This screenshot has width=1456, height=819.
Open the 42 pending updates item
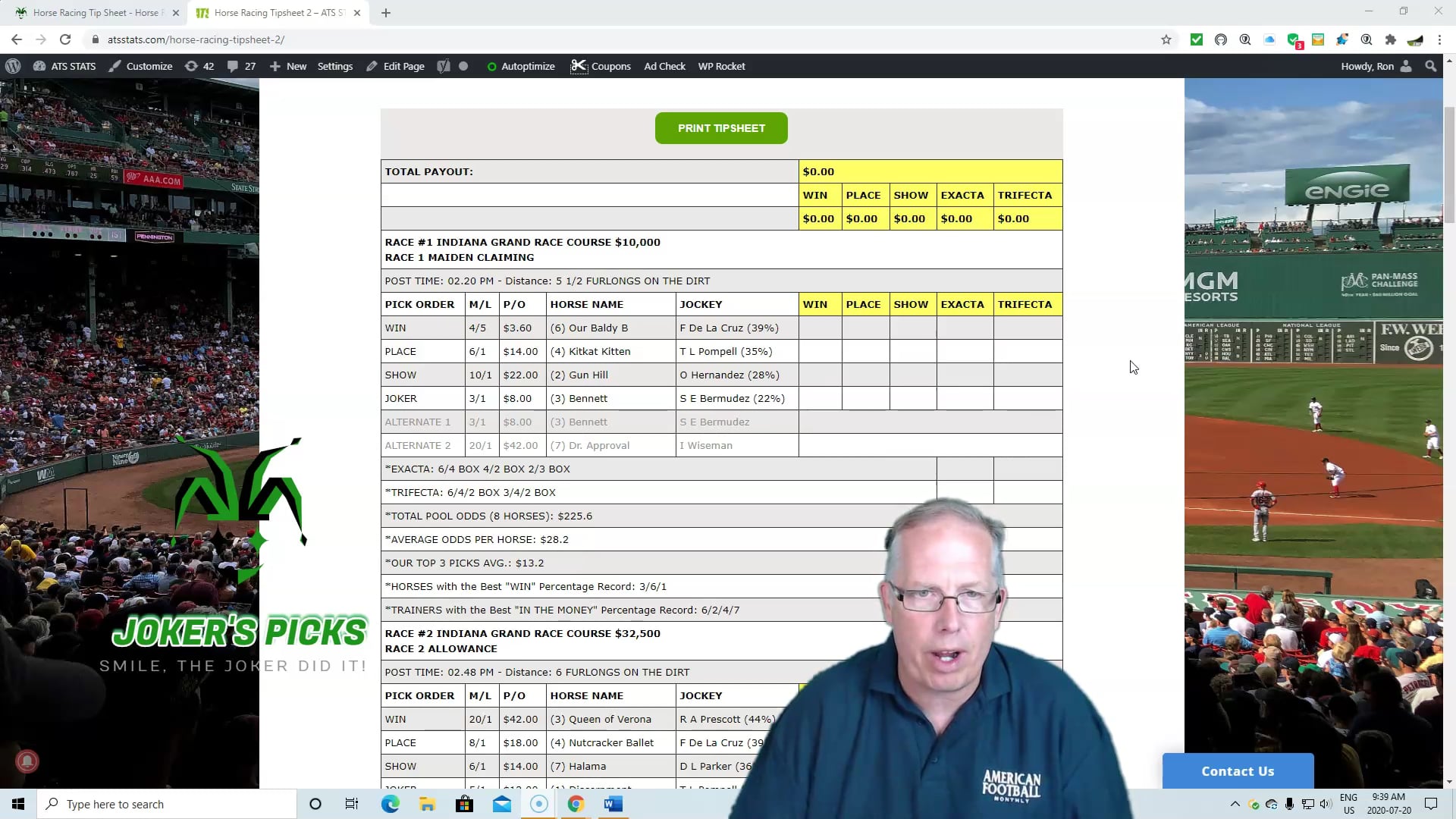click(x=199, y=66)
